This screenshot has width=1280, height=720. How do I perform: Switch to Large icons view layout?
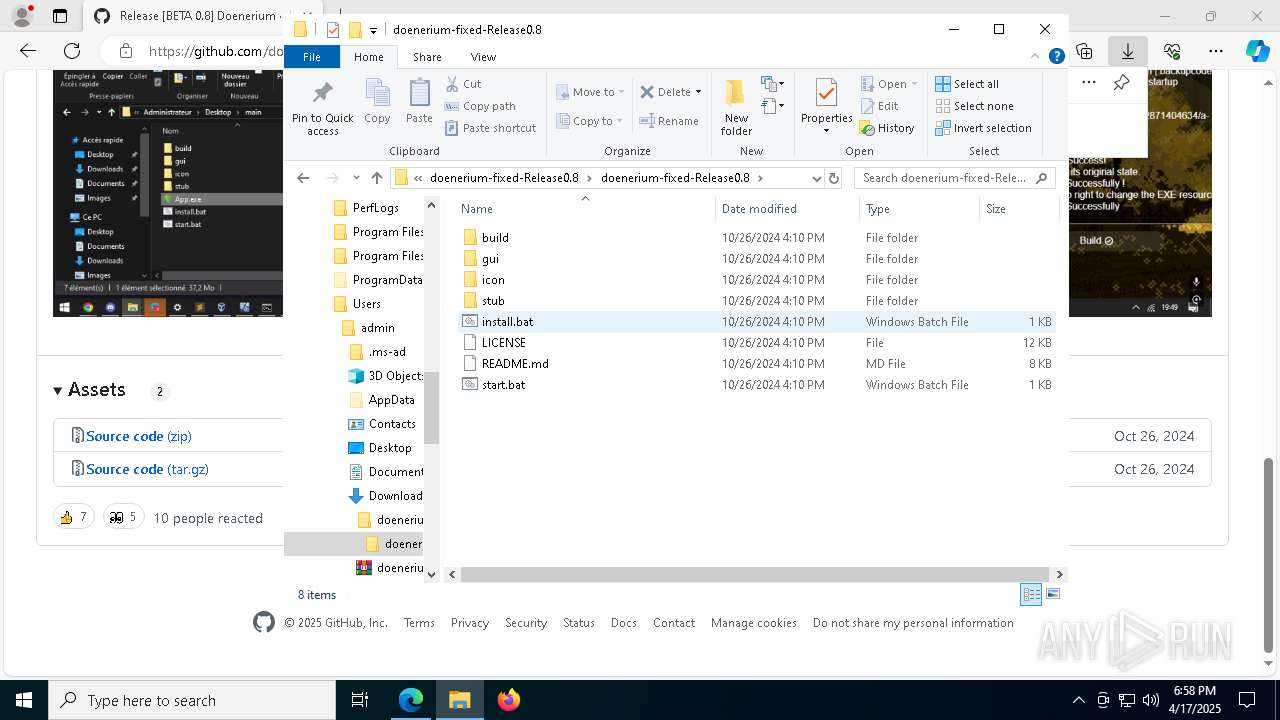coord(1052,594)
